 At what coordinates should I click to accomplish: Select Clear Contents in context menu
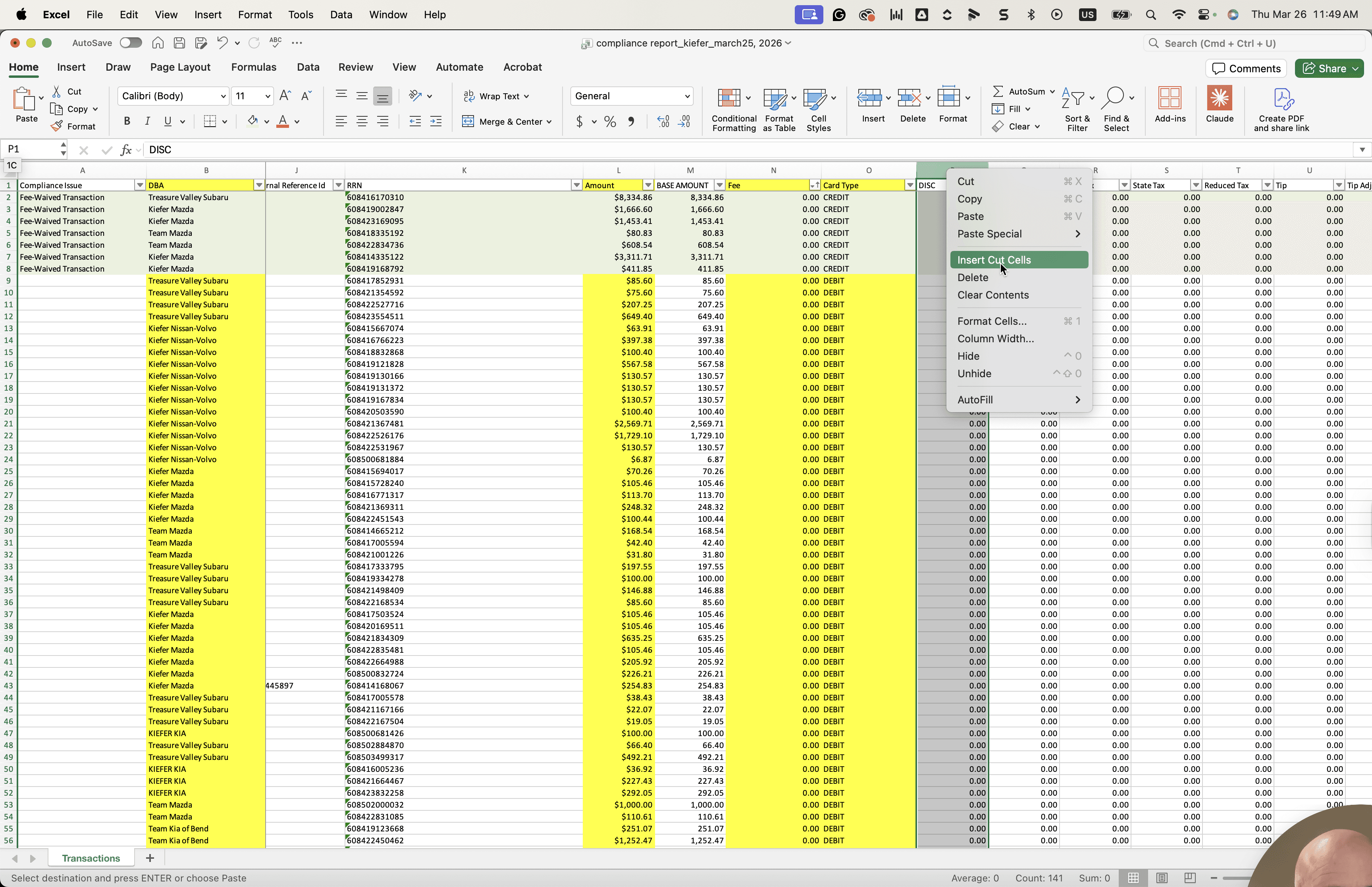pyautogui.click(x=1019, y=295)
